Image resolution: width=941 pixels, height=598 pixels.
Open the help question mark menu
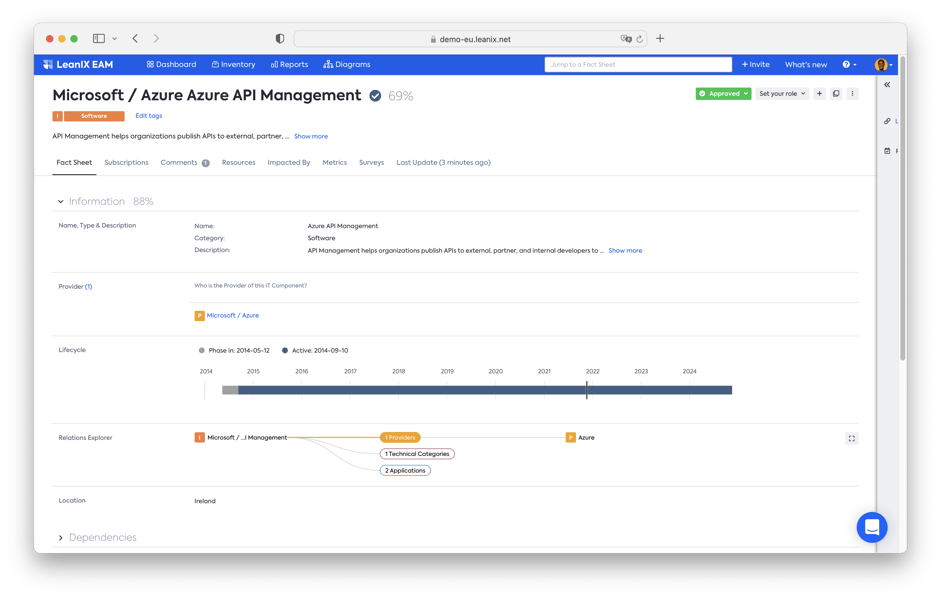pos(845,64)
